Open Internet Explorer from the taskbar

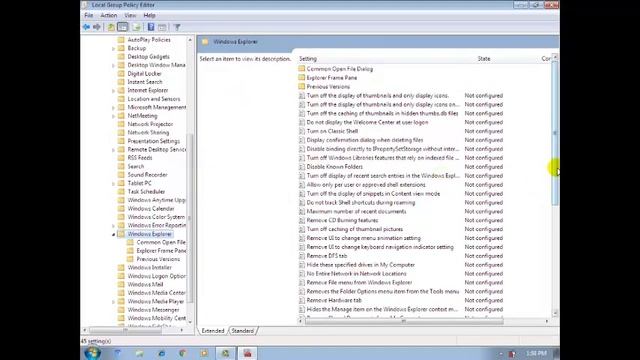(x=162, y=353)
